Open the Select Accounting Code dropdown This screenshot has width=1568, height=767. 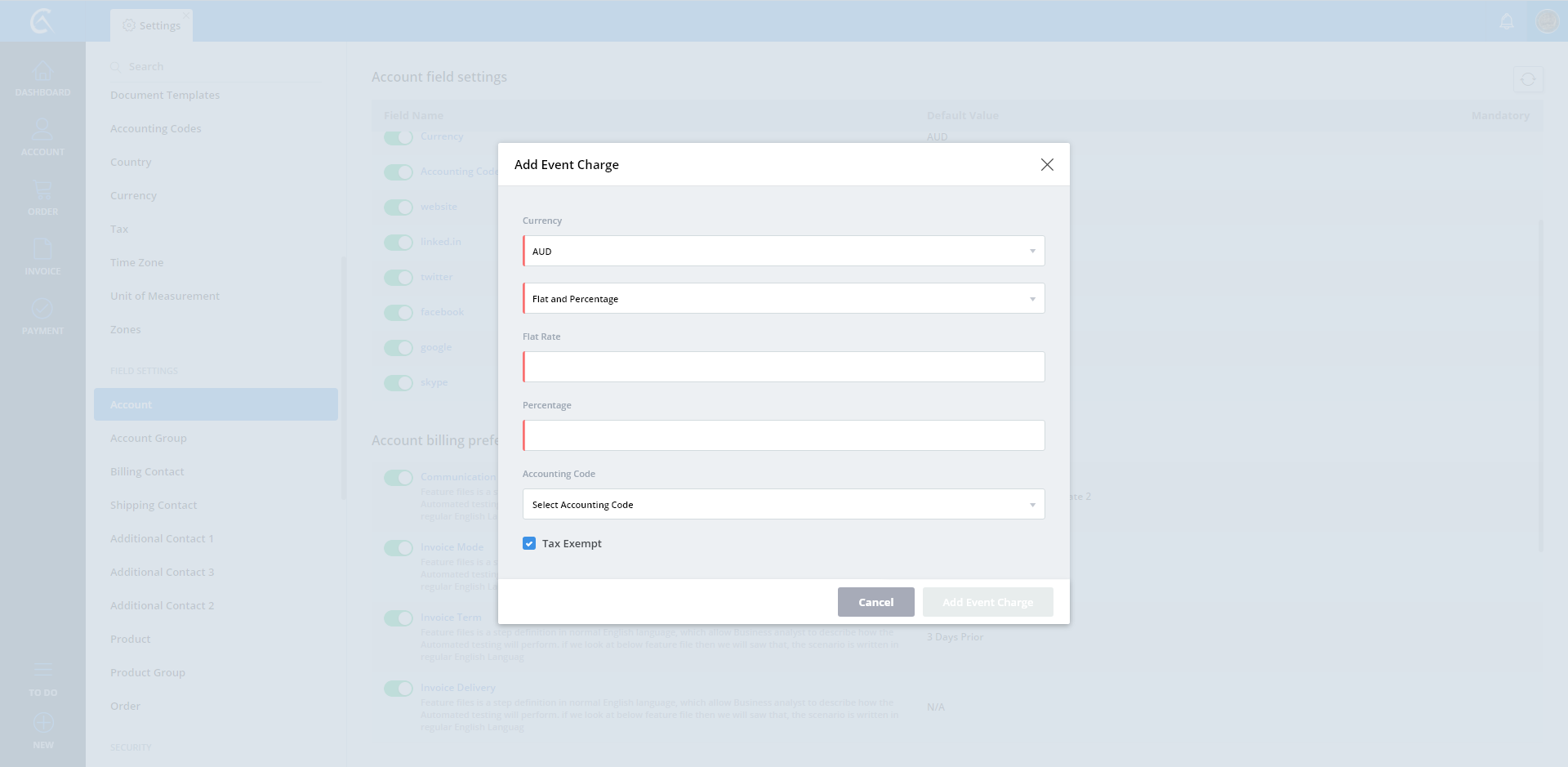point(783,505)
